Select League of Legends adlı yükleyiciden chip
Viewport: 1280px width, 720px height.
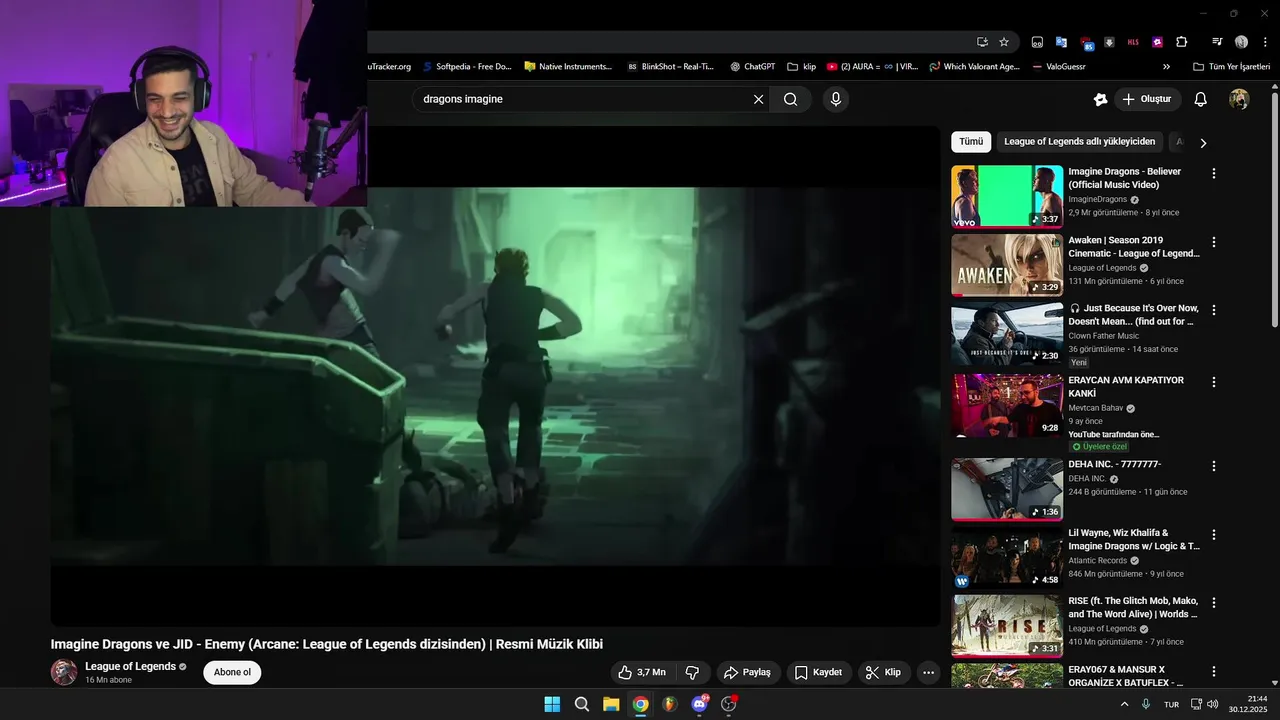click(1080, 142)
